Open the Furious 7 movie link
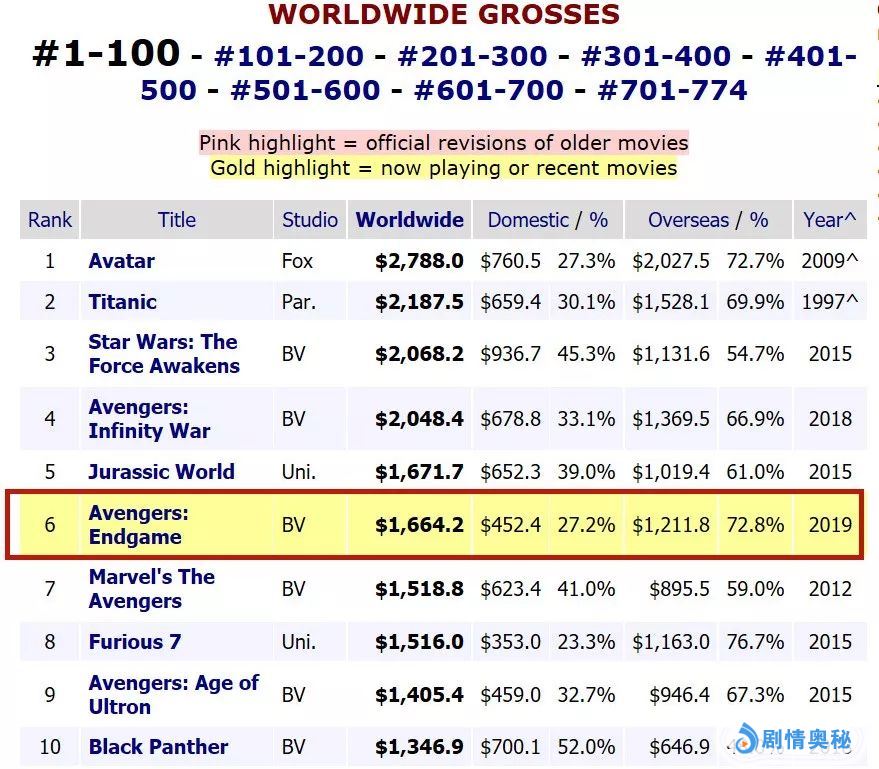Viewport: 879px width, 769px height. (x=134, y=642)
